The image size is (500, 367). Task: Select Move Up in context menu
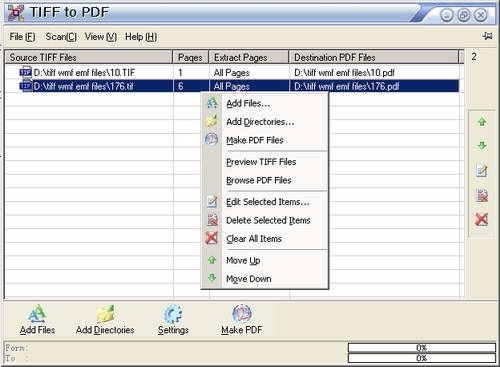tap(265, 260)
